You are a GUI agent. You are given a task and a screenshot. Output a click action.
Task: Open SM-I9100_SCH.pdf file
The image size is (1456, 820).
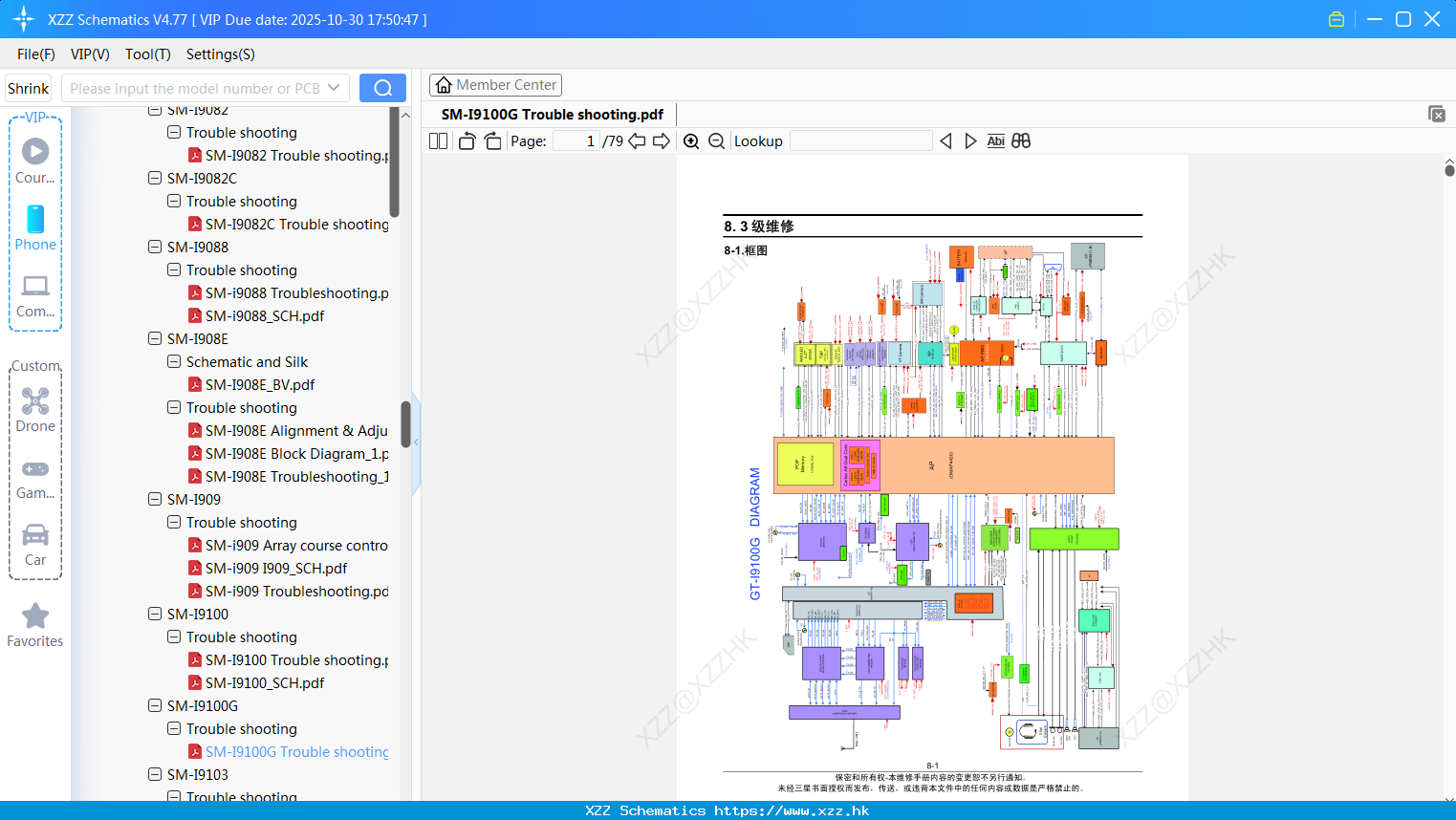tap(255, 682)
